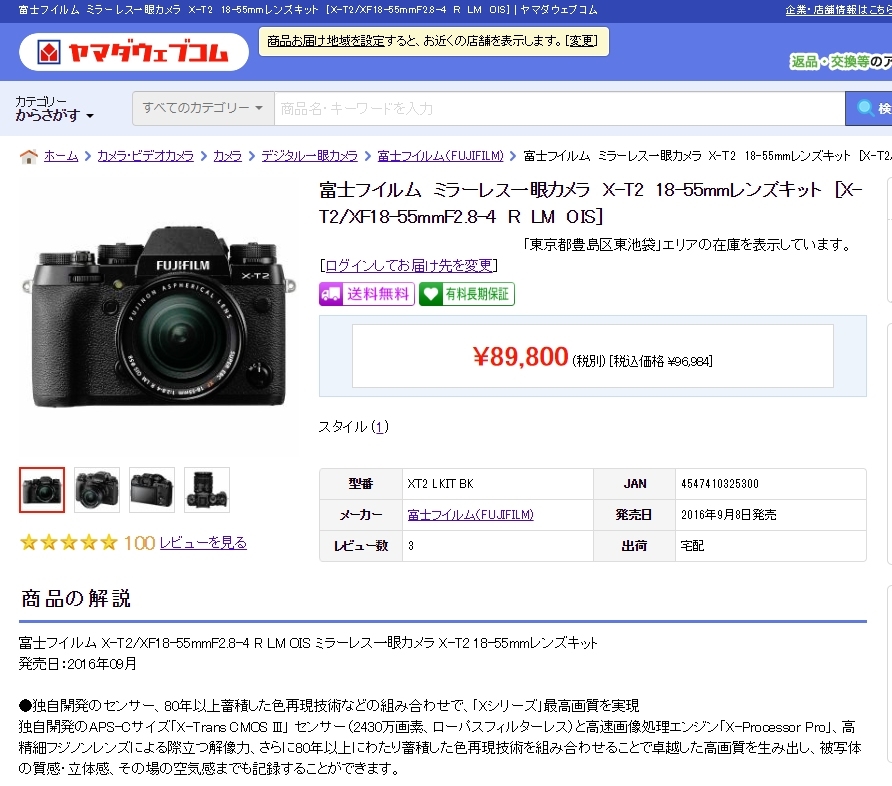This screenshot has width=892, height=786.
Task: Open the デジタル一眼カメラ breadcrumb link
Action: [309, 156]
